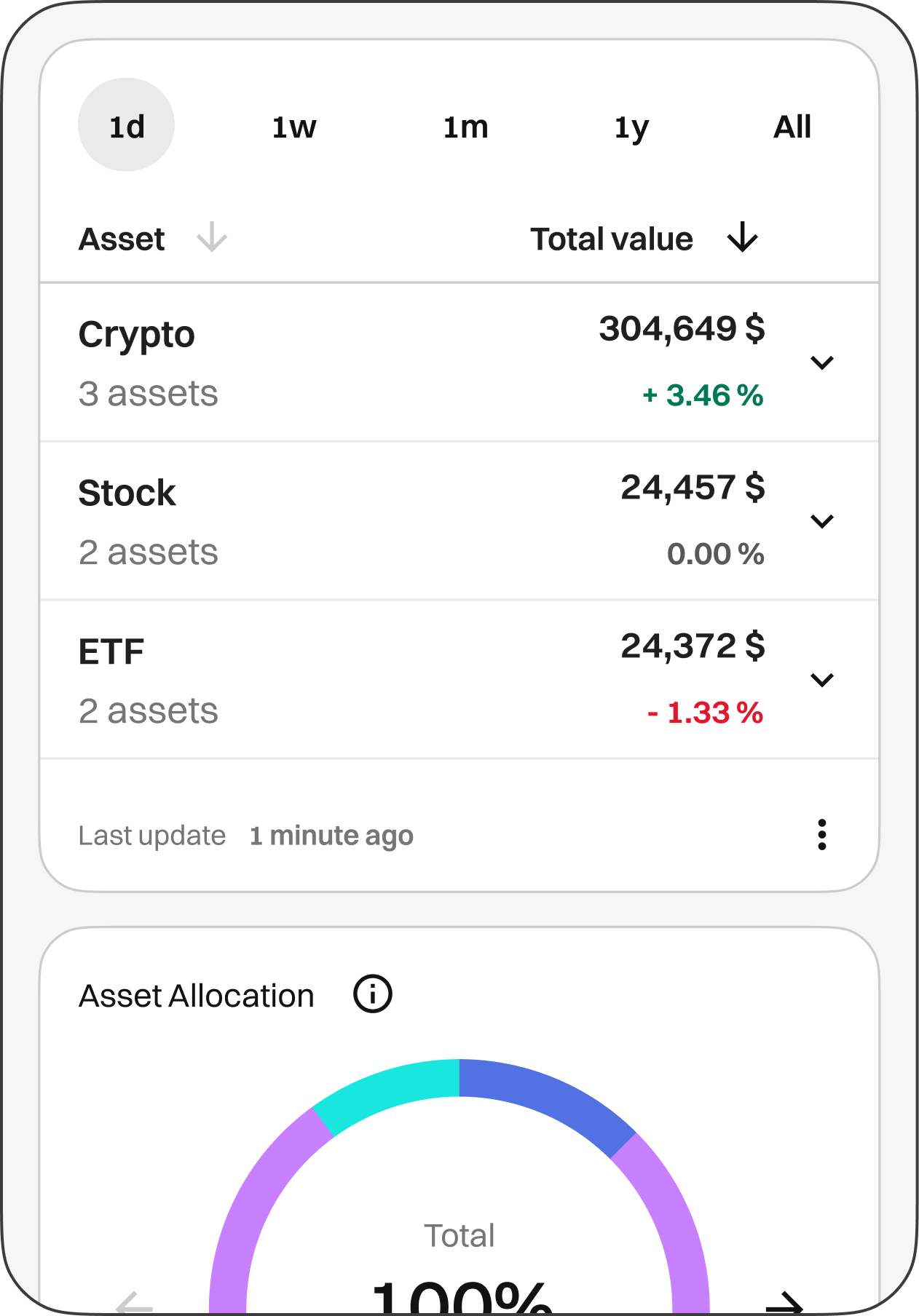The width and height of the screenshot is (919, 1316).
Task: Click the right arrow beside allocation chart
Action: (x=785, y=1303)
